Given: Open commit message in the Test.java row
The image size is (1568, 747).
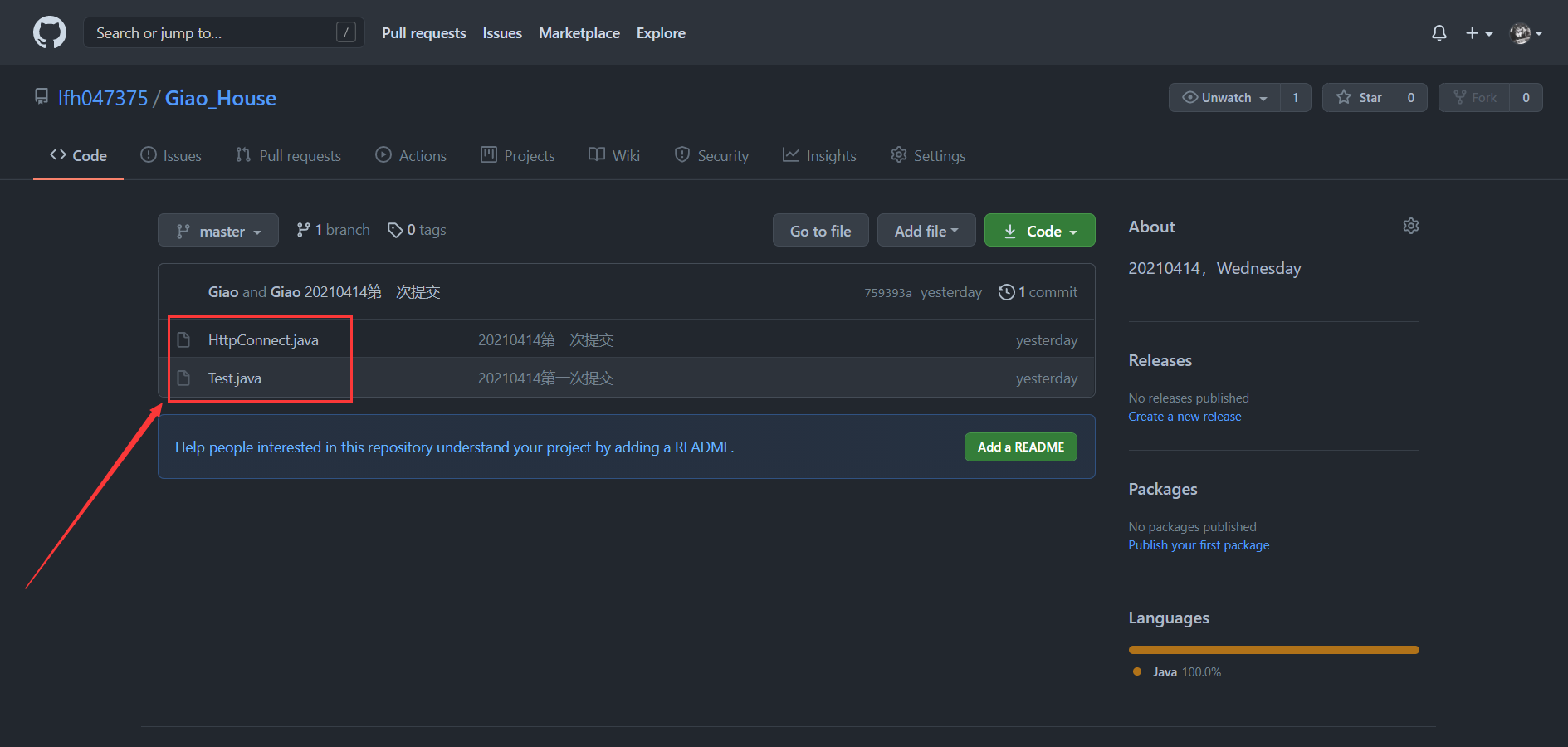Looking at the screenshot, I should 545,378.
